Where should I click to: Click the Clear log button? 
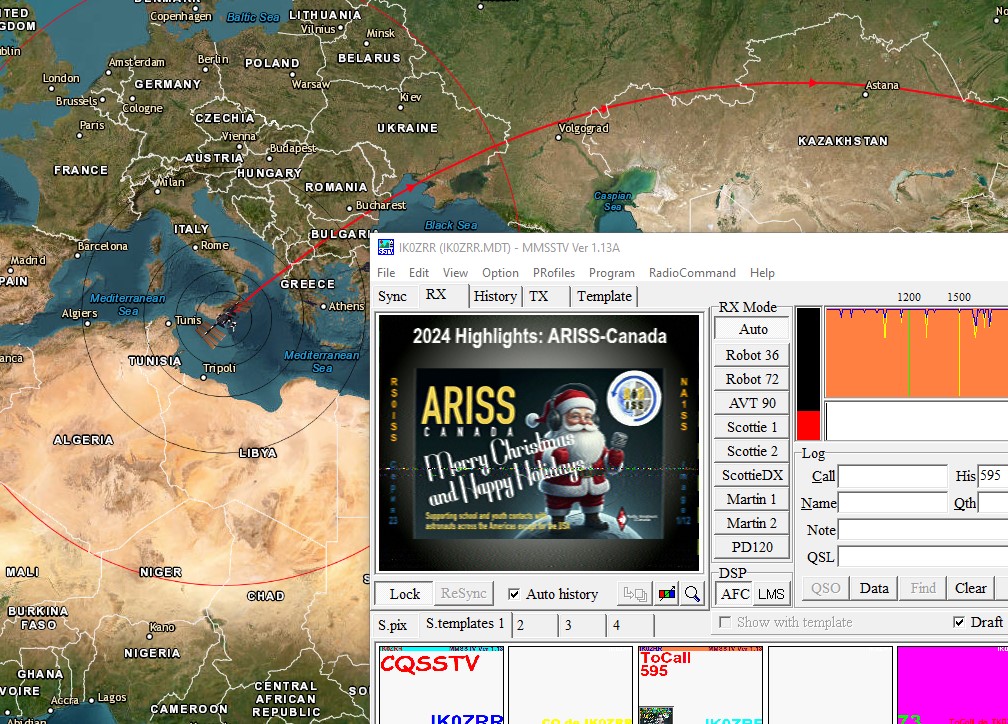[x=971, y=588]
